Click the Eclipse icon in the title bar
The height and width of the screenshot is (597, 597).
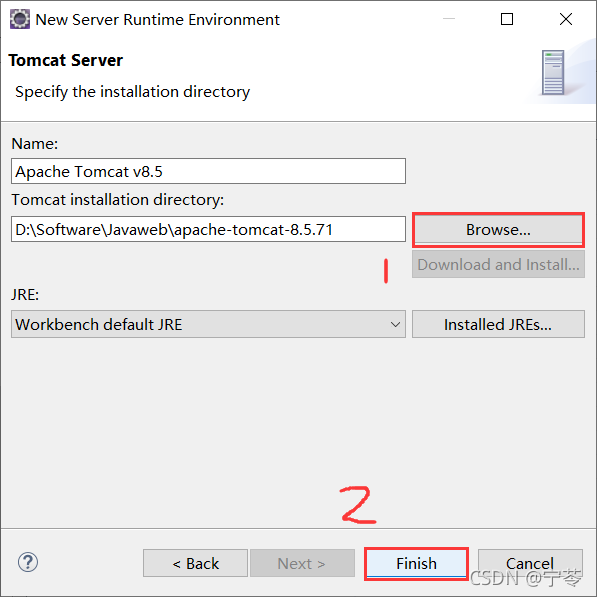pos(19,19)
